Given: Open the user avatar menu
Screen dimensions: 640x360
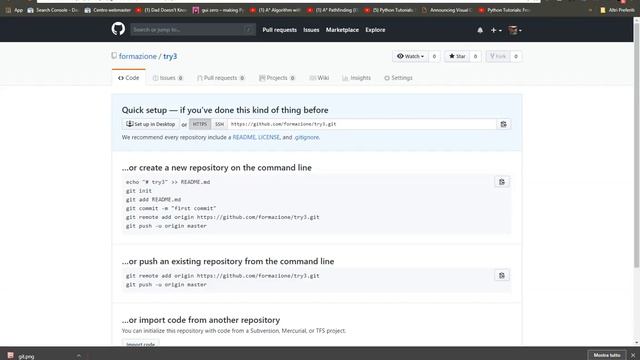Looking at the screenshot, I should click(x=515, y=30).
